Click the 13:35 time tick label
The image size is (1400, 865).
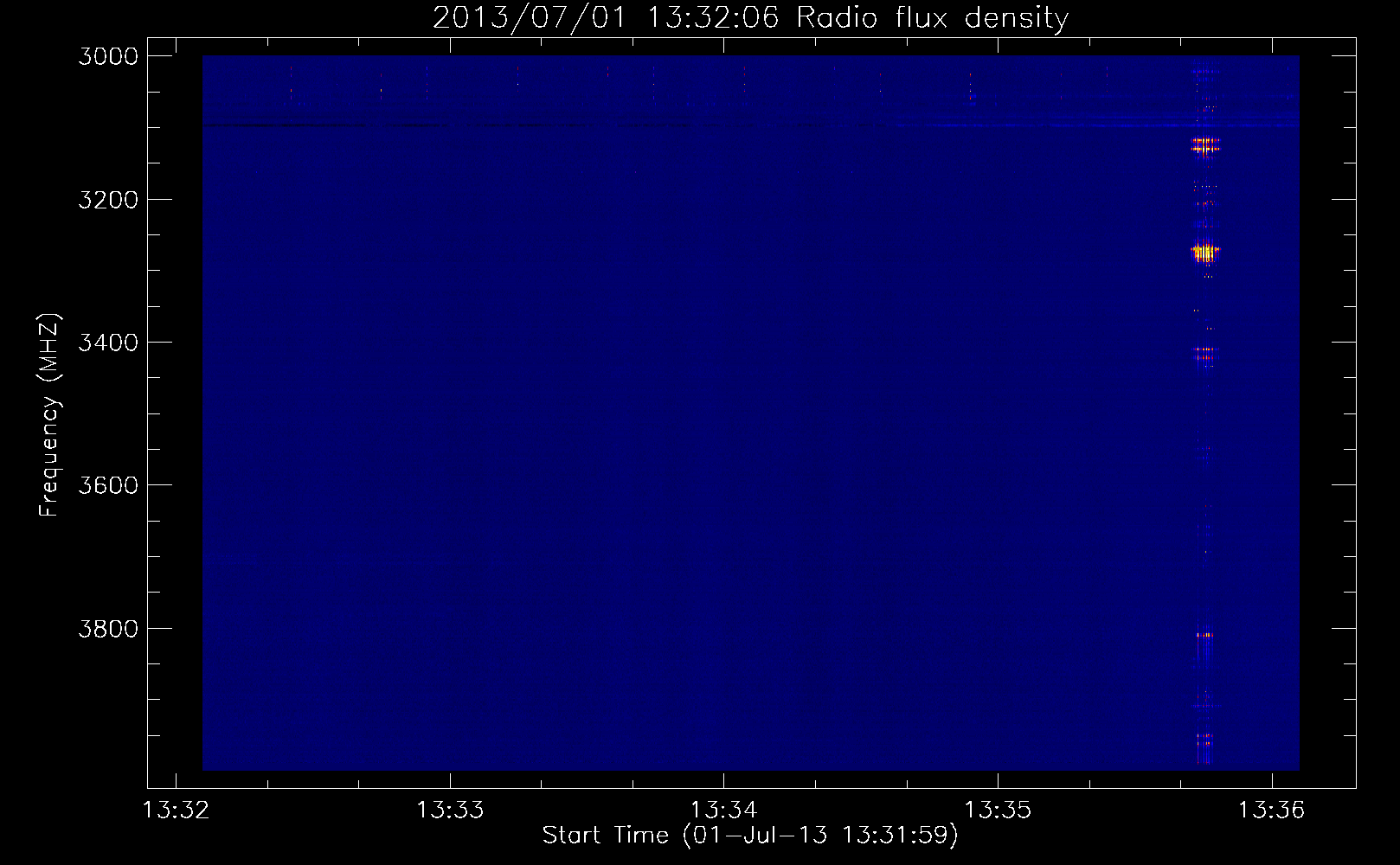pyautogui.click(x=998, y=811)
